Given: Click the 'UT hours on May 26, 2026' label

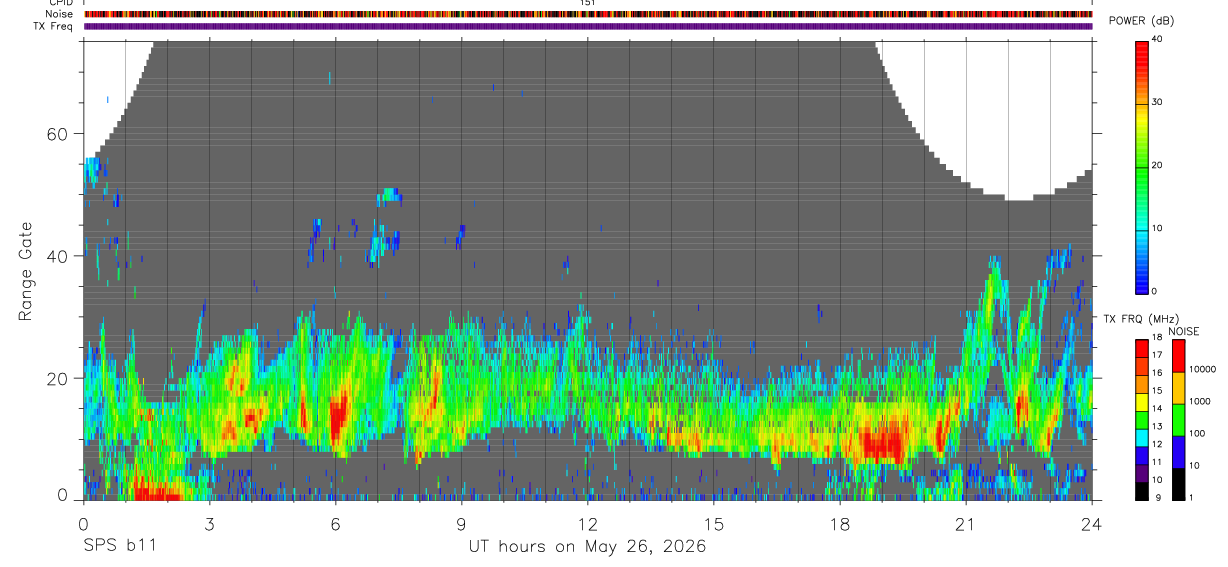Looking at the screenshot, I should 587,547.
